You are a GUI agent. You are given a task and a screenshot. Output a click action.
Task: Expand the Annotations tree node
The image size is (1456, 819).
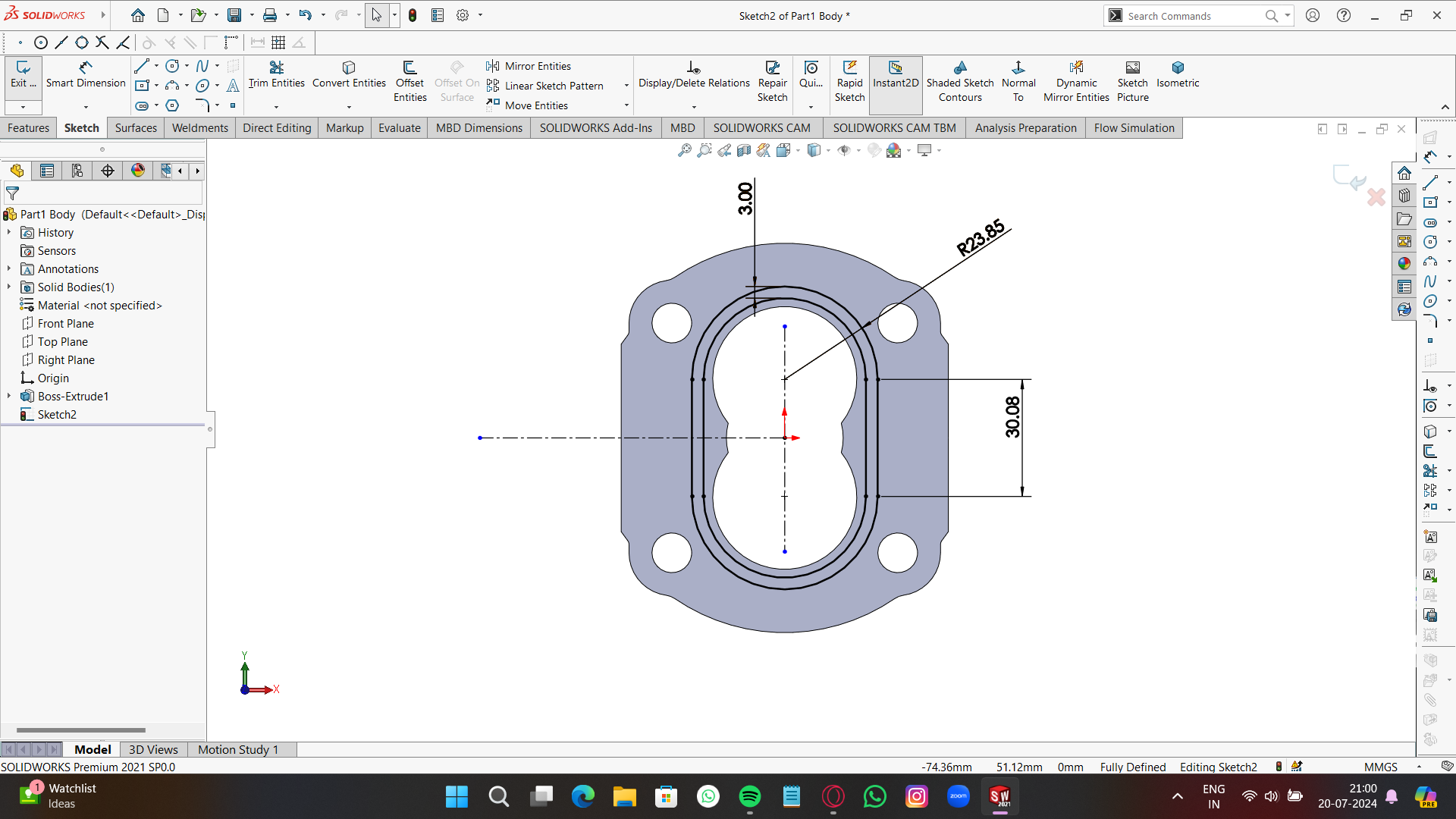point(9,268)
